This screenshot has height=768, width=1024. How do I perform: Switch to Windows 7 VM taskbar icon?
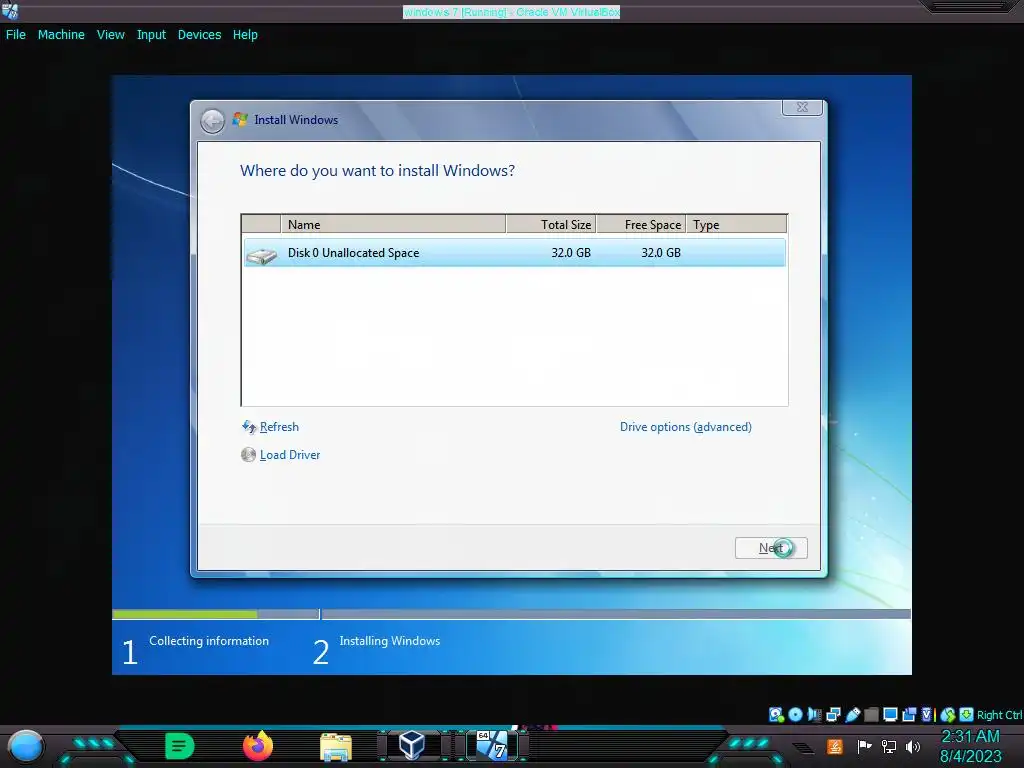coord(492,745)
